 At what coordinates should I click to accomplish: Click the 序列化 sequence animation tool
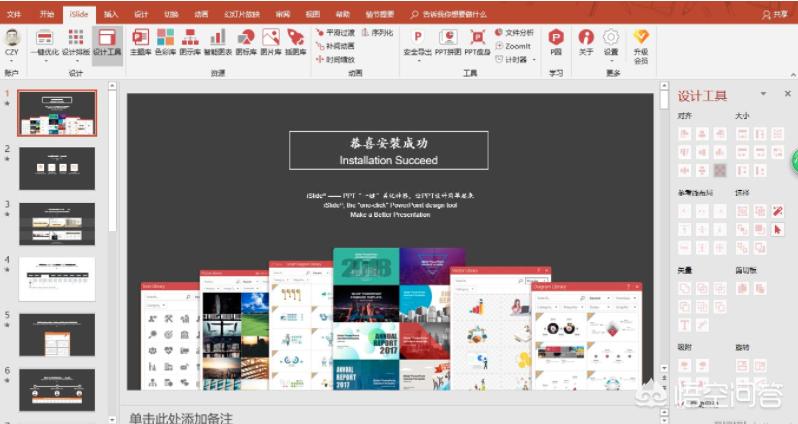tap(378, 33)
